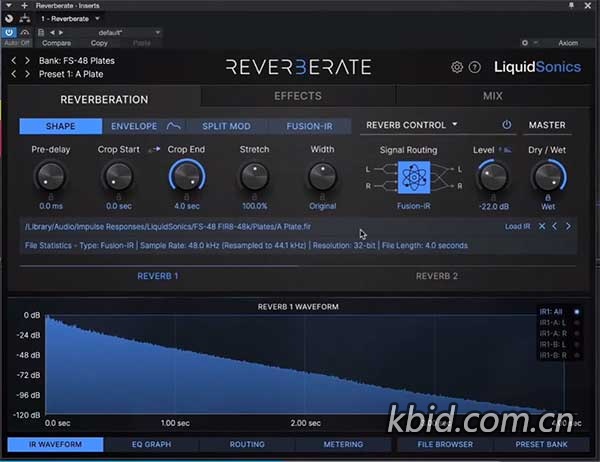Clear the loaded IR with the X icon
Viewport: 600px width, 462px height.
pyautogui.click(x=542, y=226)
